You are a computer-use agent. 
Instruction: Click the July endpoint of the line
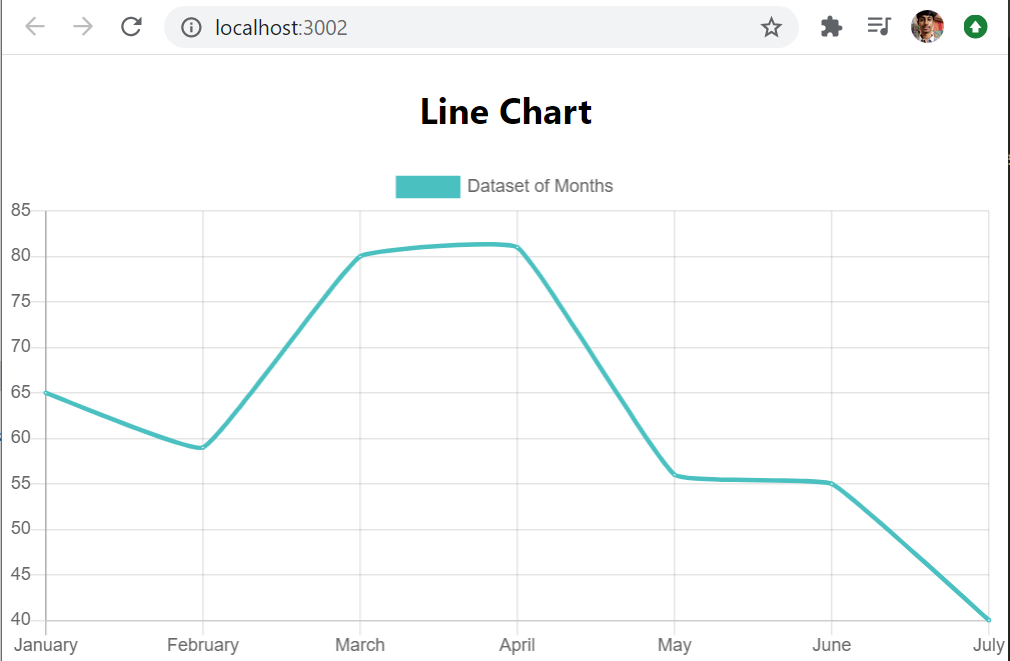[x=988, y=619]
